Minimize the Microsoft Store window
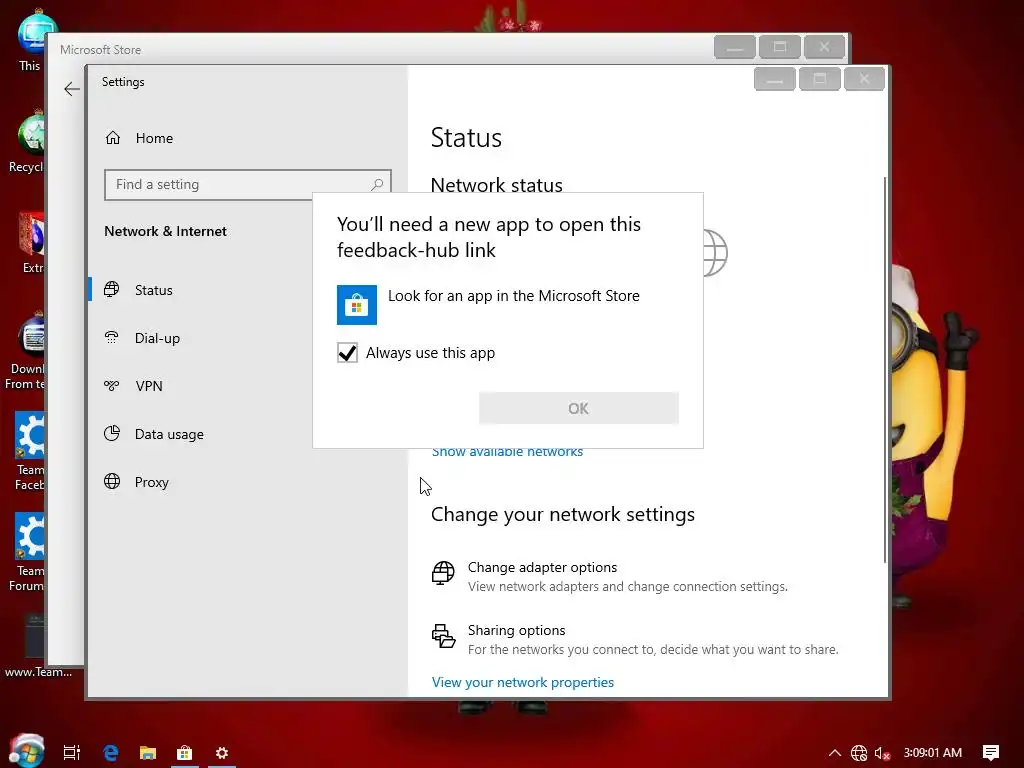The image size is (1024, 768). (735, 47)
